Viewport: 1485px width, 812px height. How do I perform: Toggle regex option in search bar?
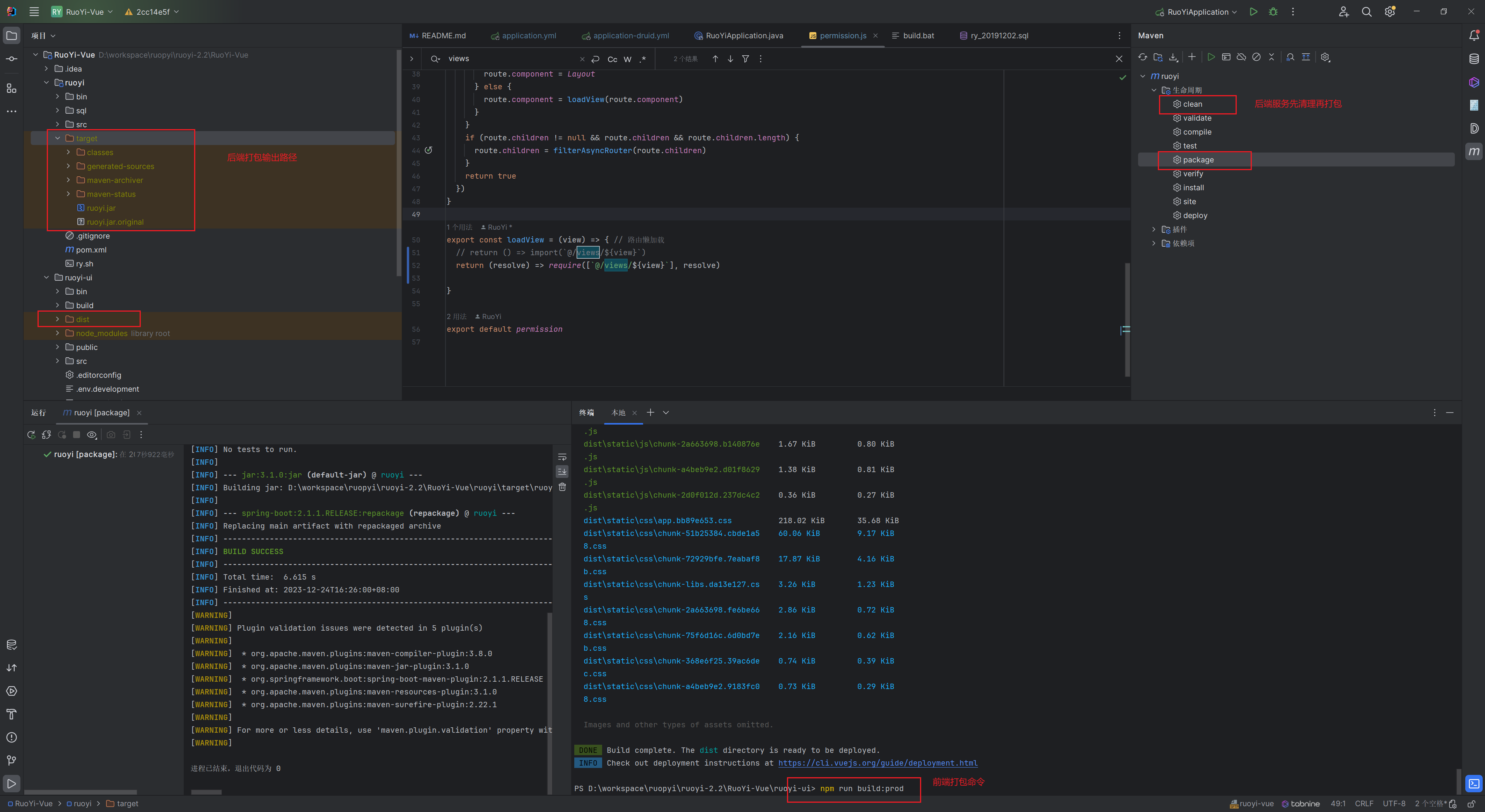coord(643,59)
